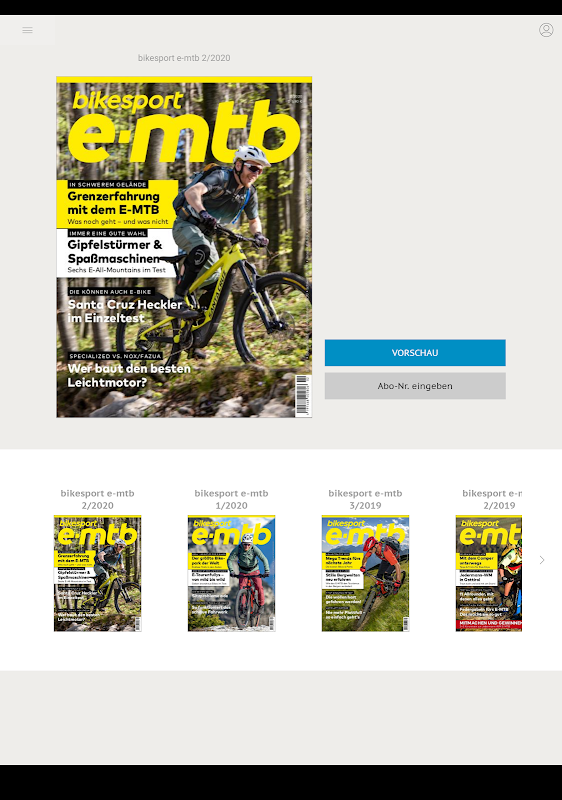Click the barcode on the large cover
Viewport: 562px width, 800px height.
pos(303,395)
